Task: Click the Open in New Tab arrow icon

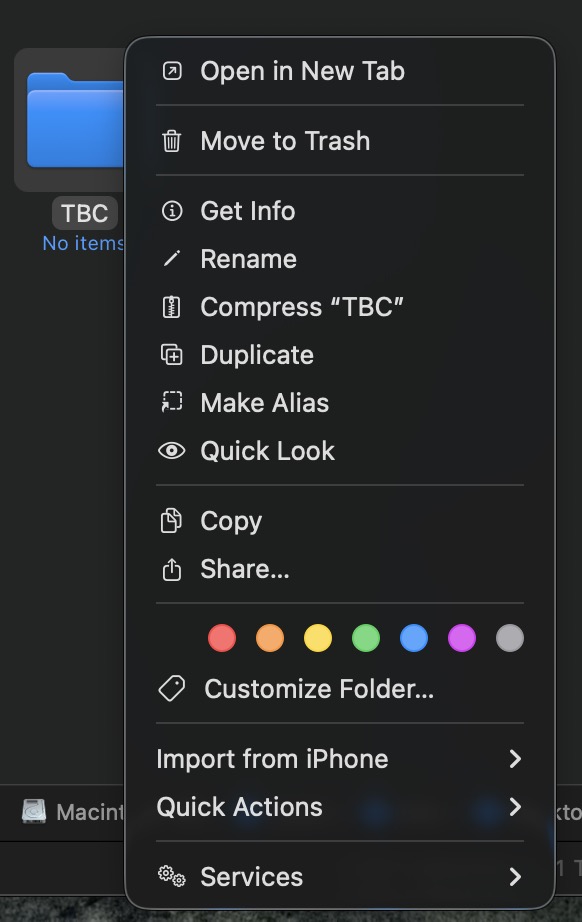Action: [x=172, y=71]
